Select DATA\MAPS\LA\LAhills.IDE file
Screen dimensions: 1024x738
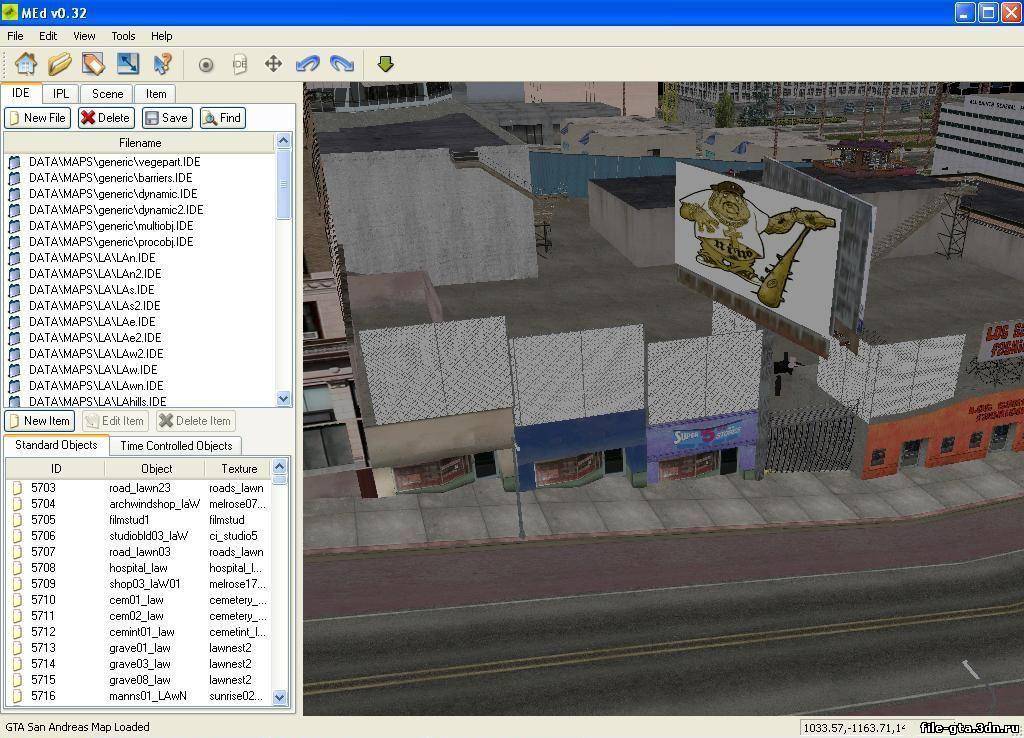pyautogui.click(x=97, y=402)
